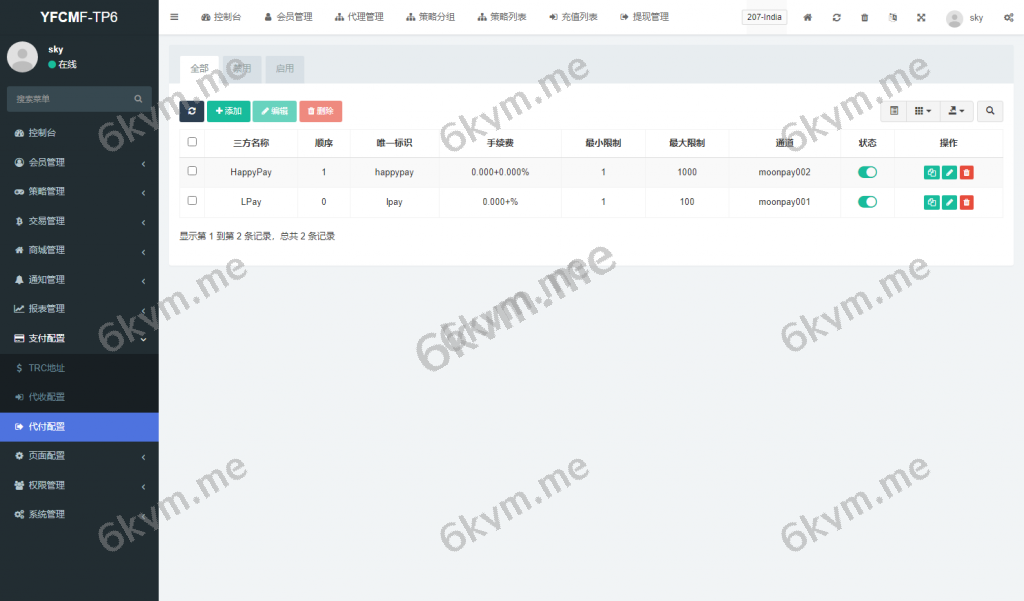1024x601 pixels.
Task: Tick the select-all checkbox in table header
Action: coord(192,142)
